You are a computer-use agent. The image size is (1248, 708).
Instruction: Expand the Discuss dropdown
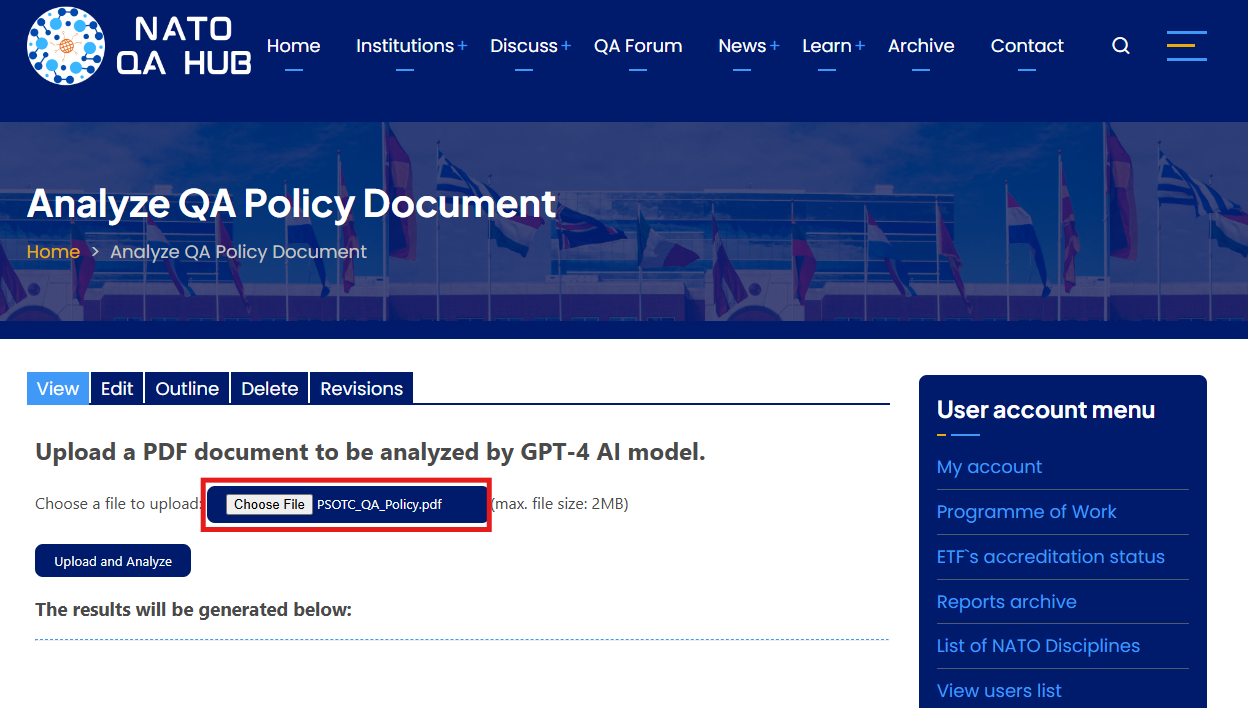tap(524, 46)
